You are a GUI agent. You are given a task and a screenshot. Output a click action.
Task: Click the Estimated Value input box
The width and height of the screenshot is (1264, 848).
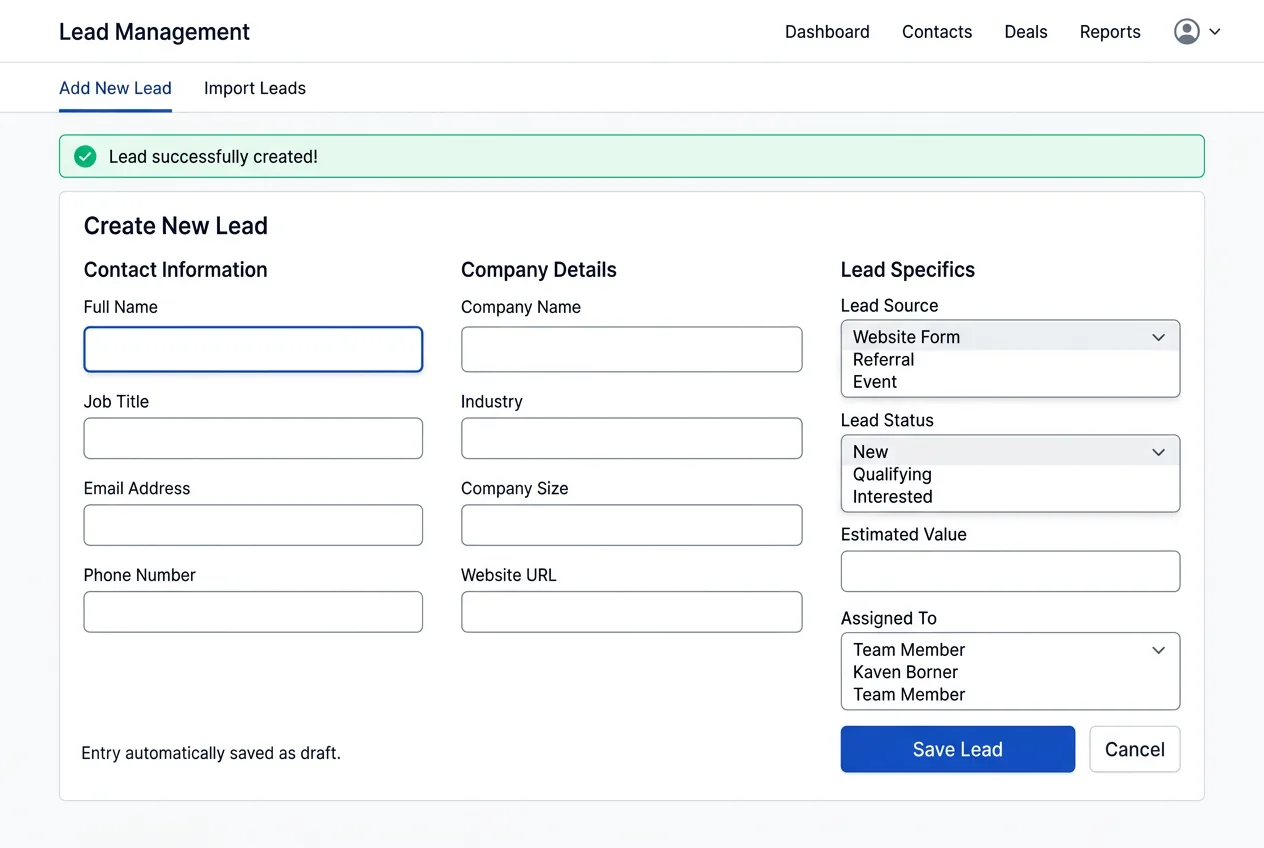coord(1010,571)
